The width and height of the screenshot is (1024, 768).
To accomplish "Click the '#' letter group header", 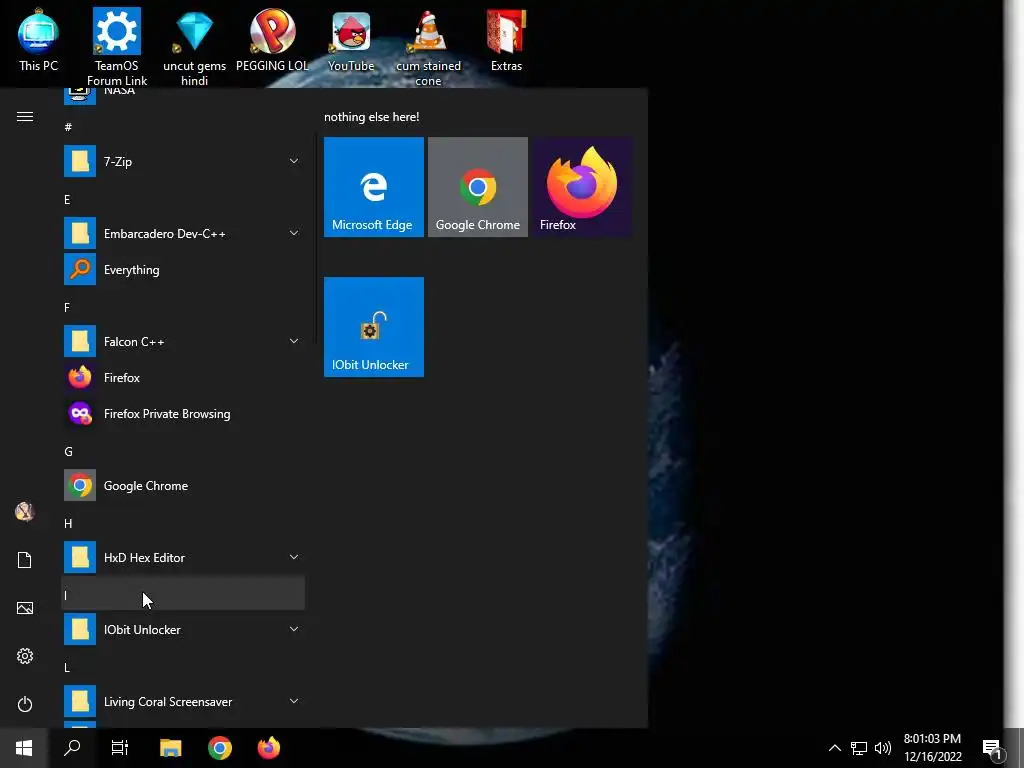I will pyautogui.click(x=183, y=126).
